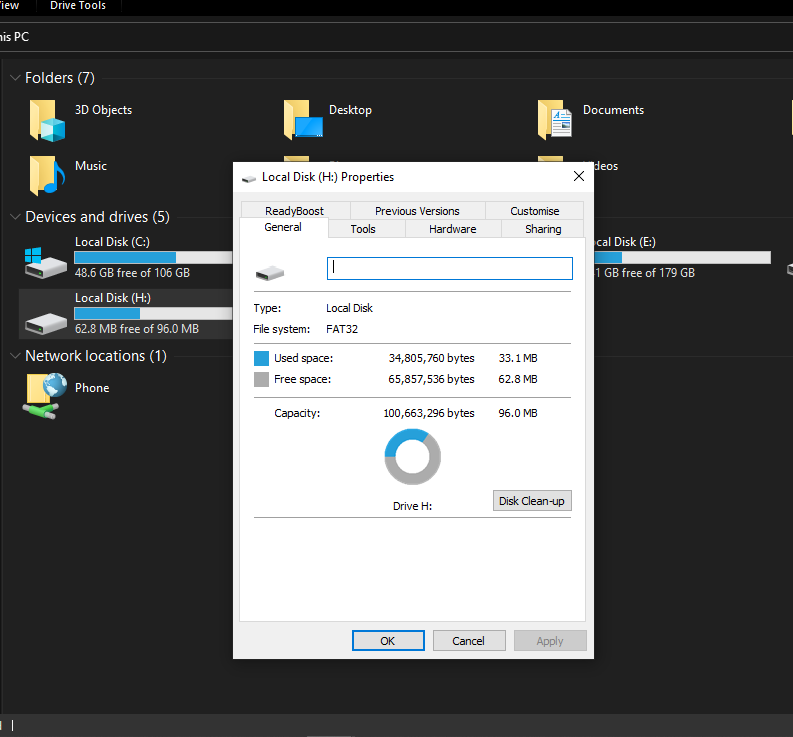Click the Local Disk (C:) usage bar
This screenshot has width=793, height=737.
pyautogui.click(x=153, y=257)
